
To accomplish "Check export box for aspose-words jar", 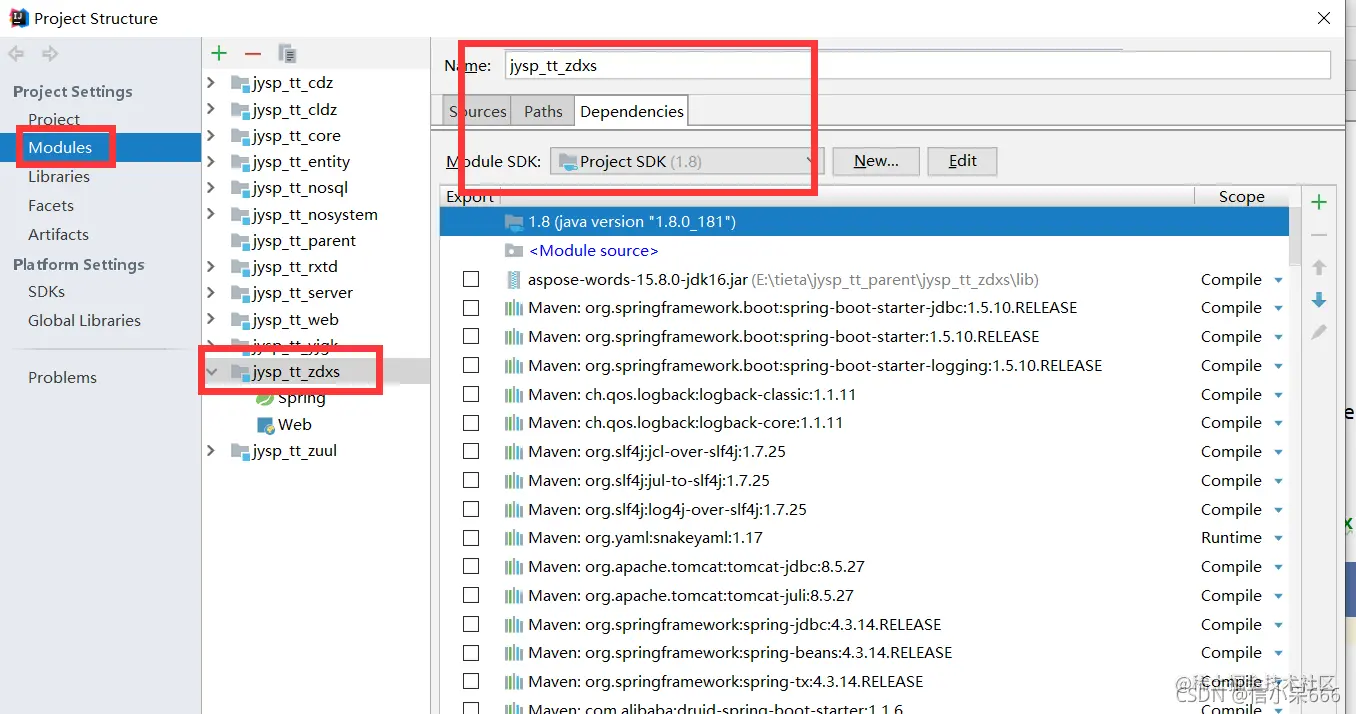I will [471, 280].
